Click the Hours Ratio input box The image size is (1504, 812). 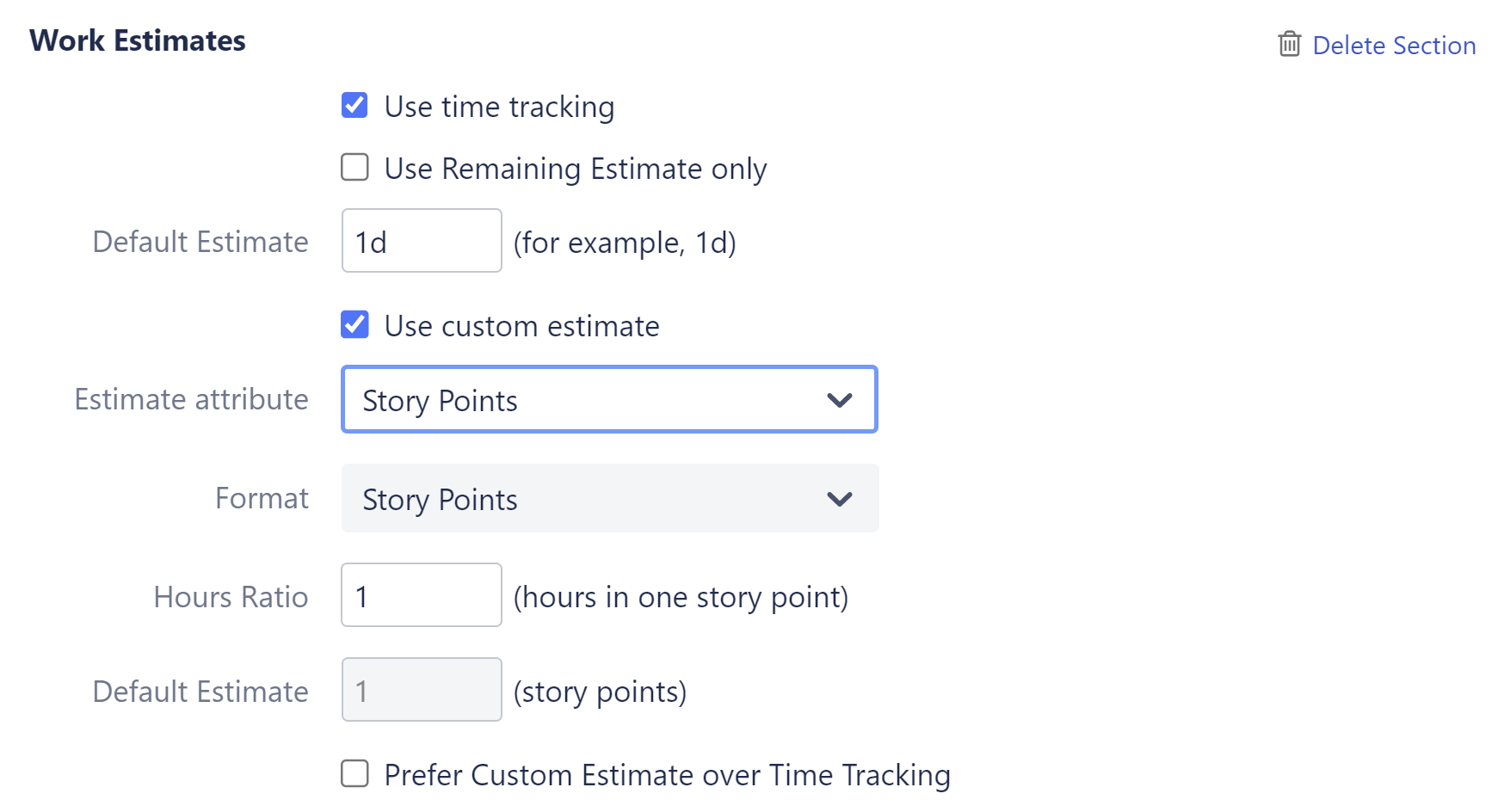[422, 595]
